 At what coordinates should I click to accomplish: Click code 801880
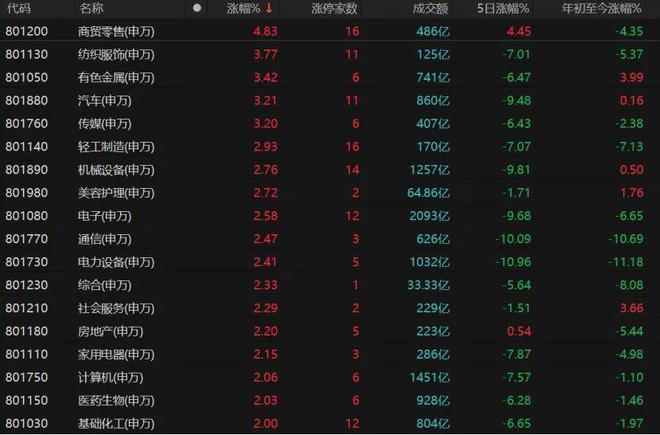(x=27, y=101)
